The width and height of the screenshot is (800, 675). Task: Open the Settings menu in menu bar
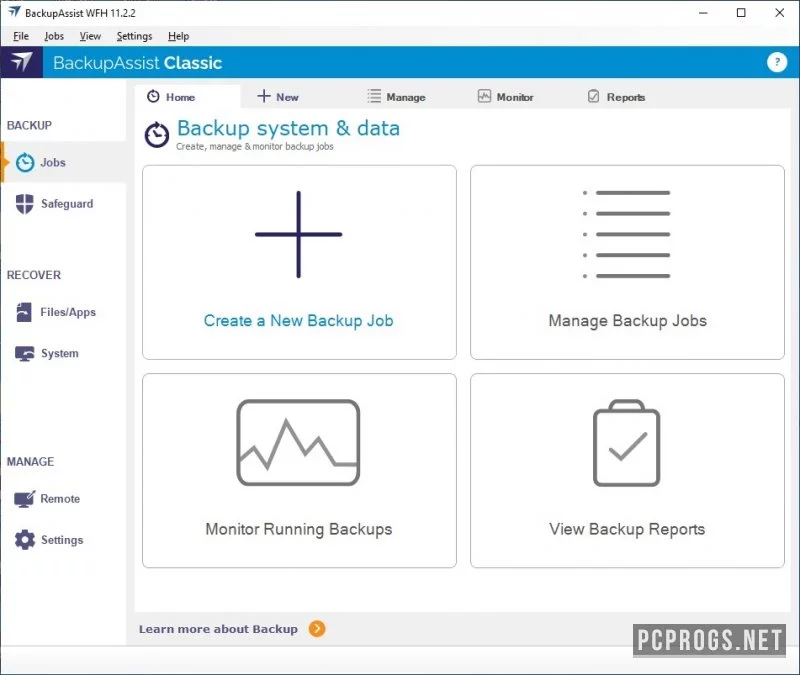134,36
